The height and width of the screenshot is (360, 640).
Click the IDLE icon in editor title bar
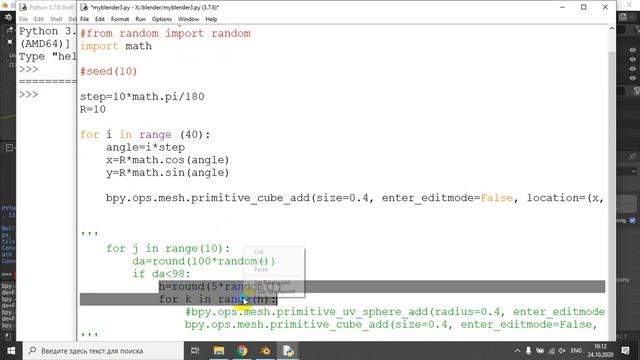point(84,7)
